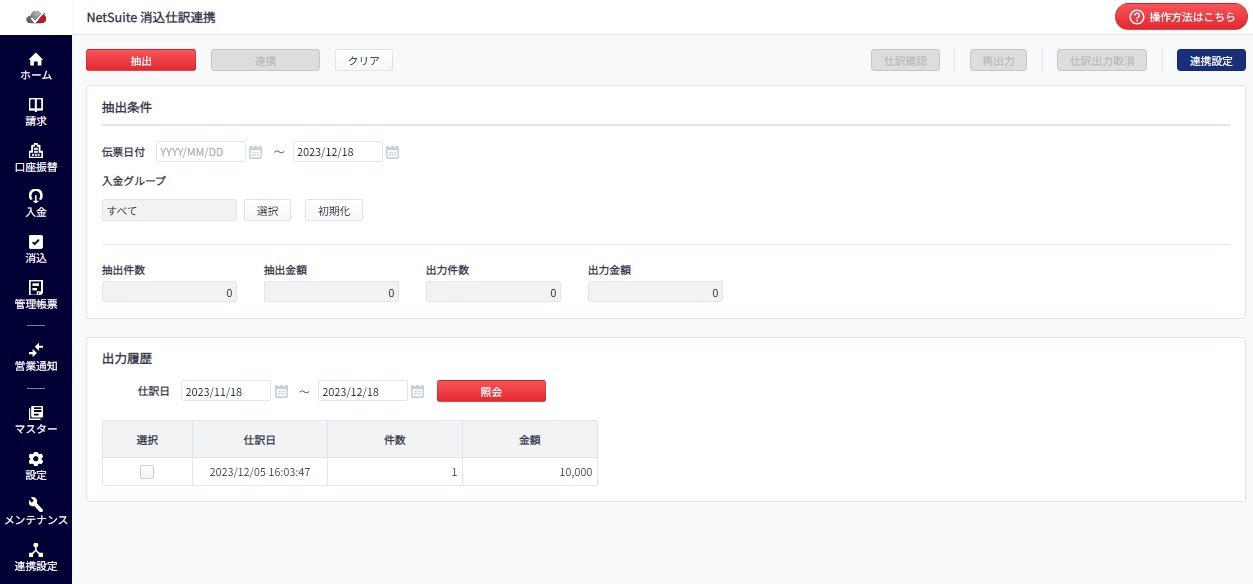Click 出力履歴 section heading

[127, 357]
